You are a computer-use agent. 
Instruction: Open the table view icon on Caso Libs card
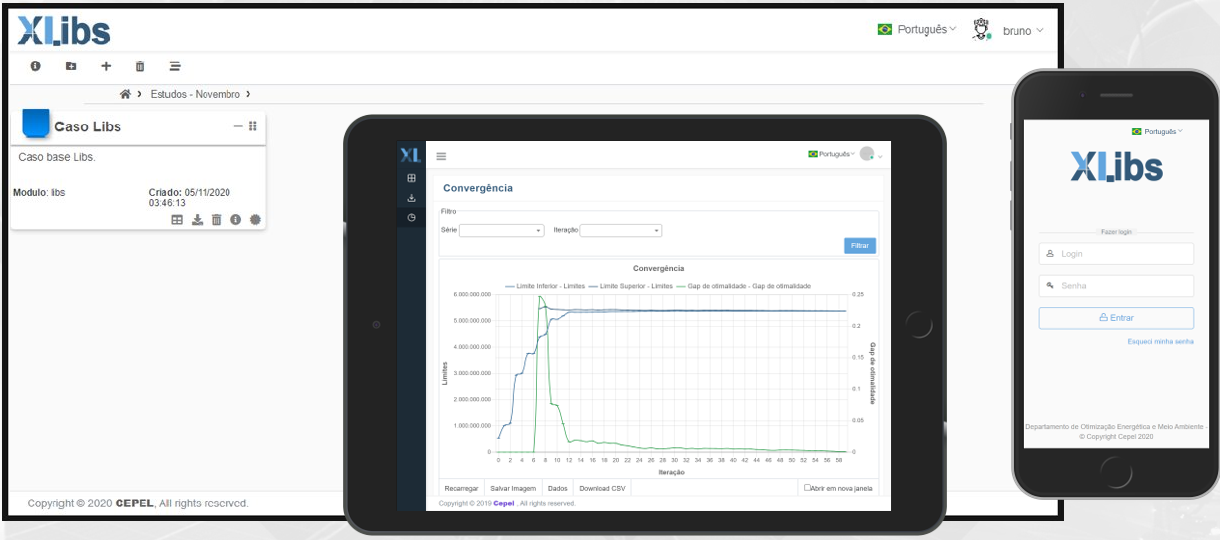click(x=177, y=219)
